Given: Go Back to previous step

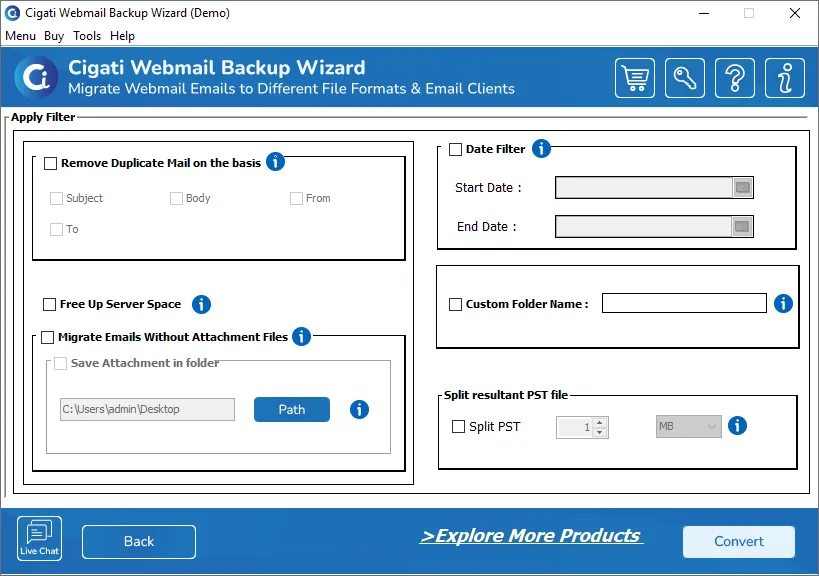Looking at the screenshot, I should point(139,542).
